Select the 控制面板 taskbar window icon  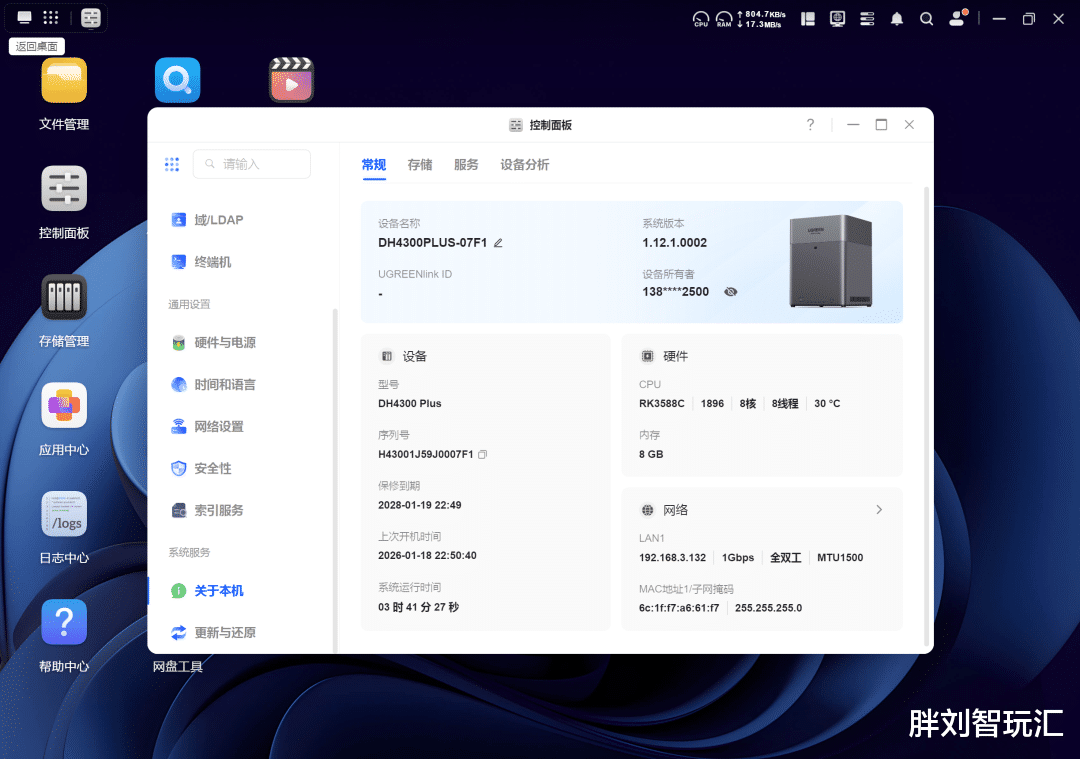(91, 18)
